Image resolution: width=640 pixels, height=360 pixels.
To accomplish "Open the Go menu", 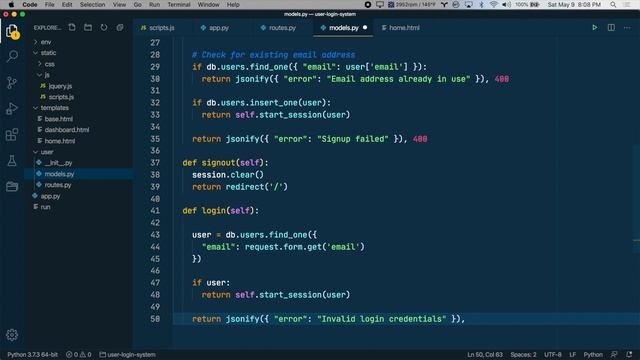I will pyautogui.click(x=138, y=4).
